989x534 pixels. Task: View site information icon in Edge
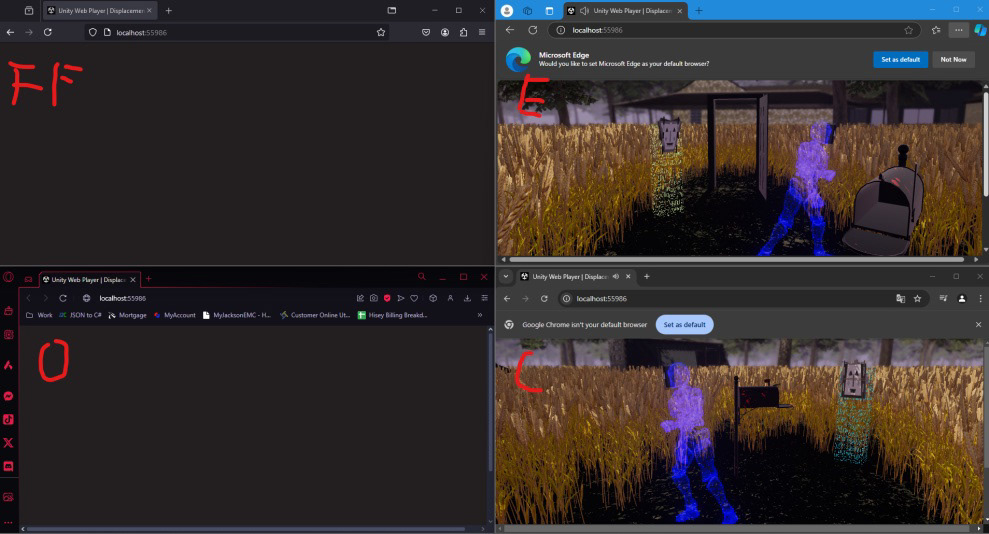(561, 30)
